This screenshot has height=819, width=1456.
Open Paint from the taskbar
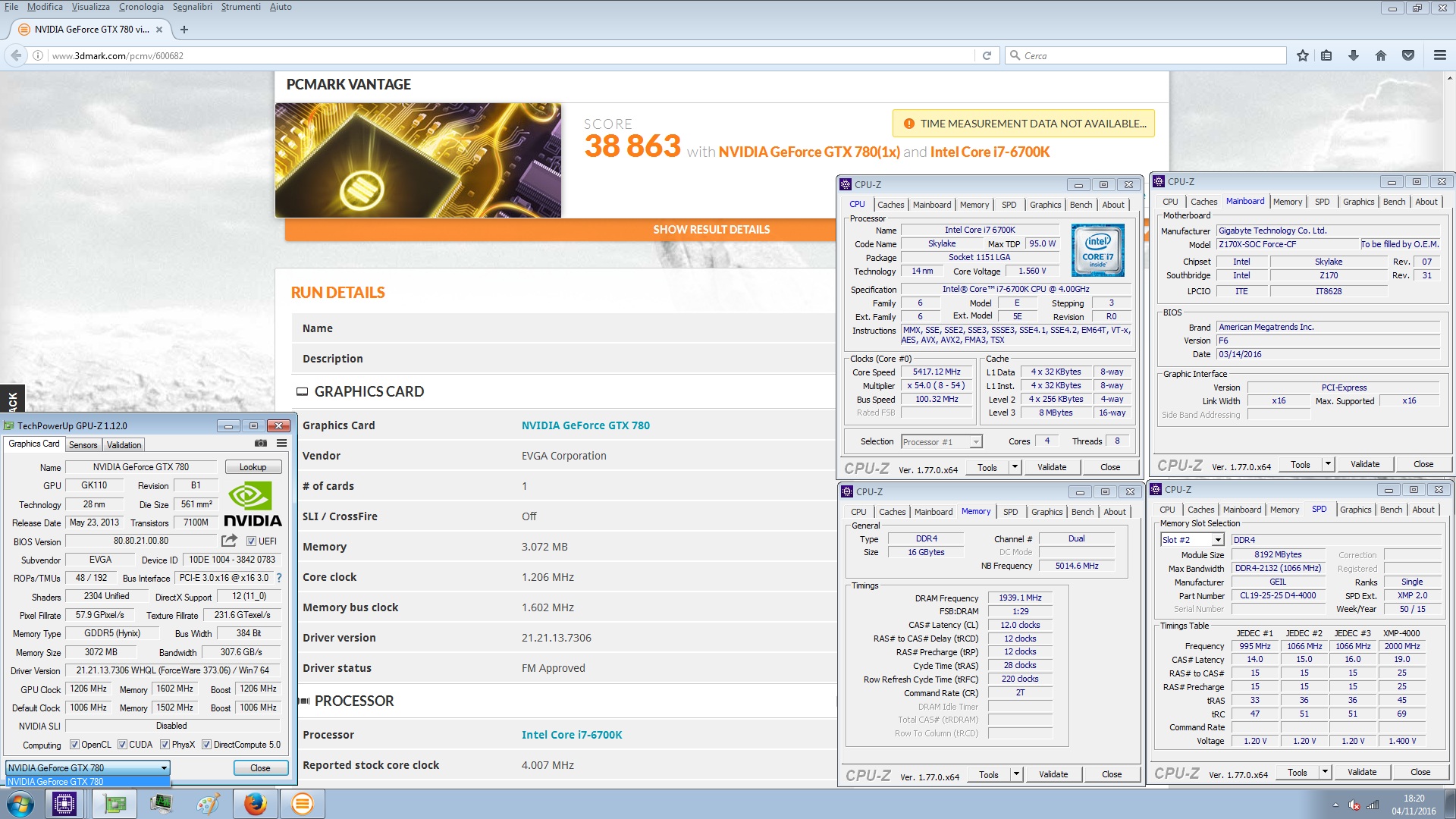point(208,804)
